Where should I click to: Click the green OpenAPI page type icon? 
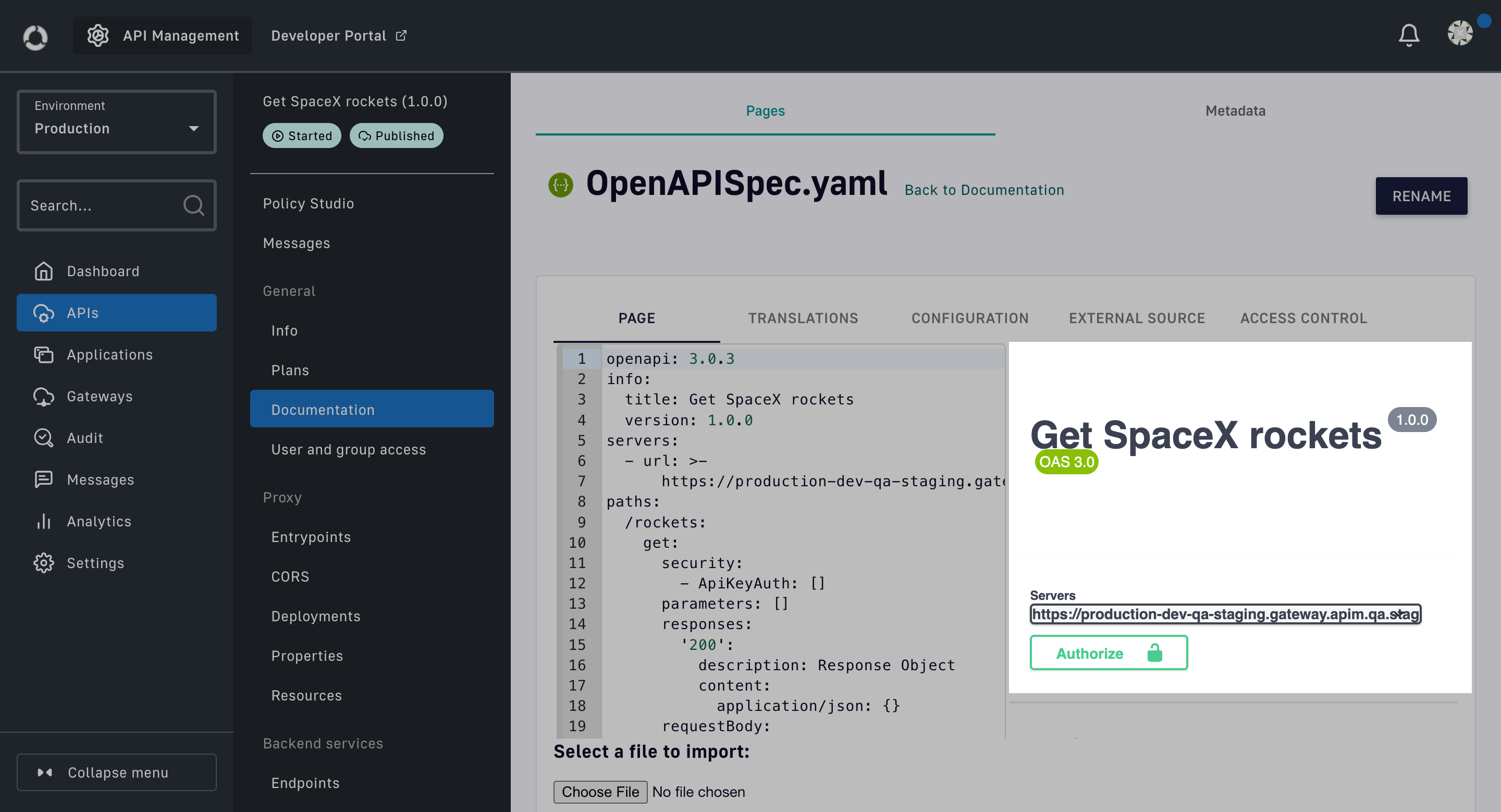561,184
